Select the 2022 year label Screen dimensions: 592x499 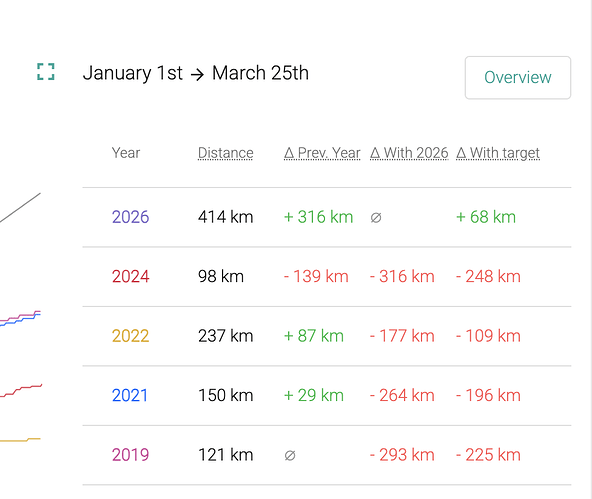click(131, 336)
